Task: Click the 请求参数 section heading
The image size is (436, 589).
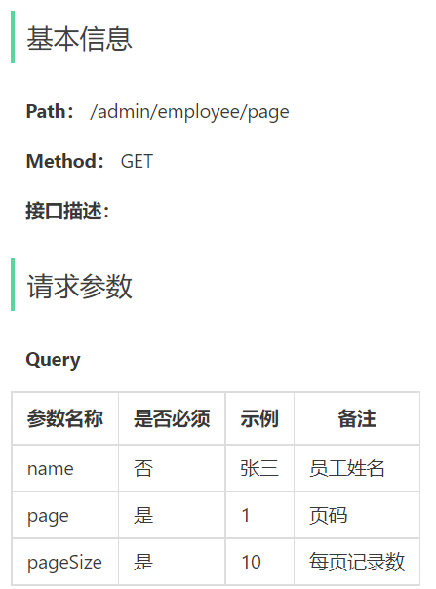Action: [79, 286]
